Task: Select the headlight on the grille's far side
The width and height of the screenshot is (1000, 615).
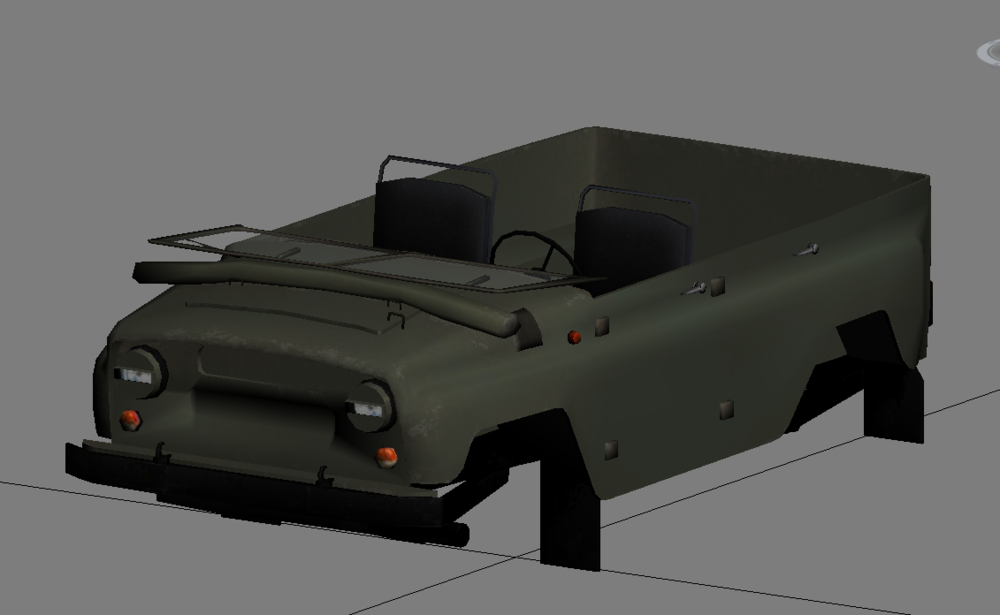Action: point(140,373)
